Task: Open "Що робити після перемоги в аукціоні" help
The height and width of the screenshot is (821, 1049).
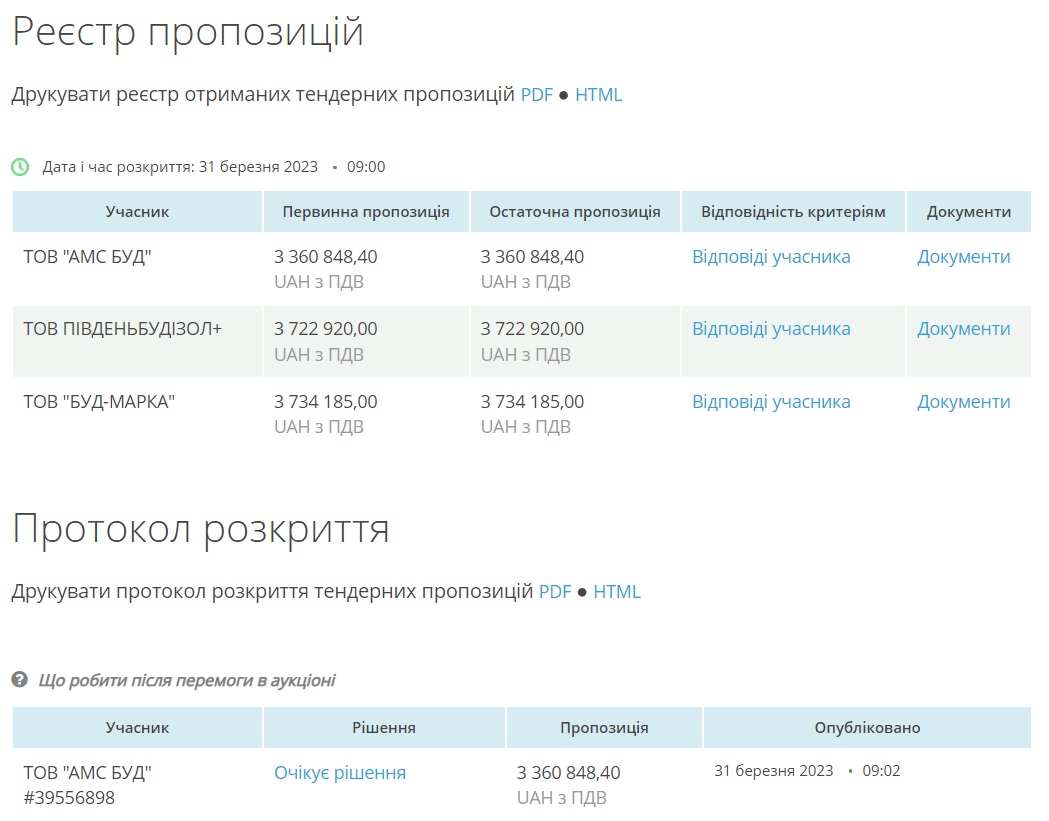Action: point(186,680)
